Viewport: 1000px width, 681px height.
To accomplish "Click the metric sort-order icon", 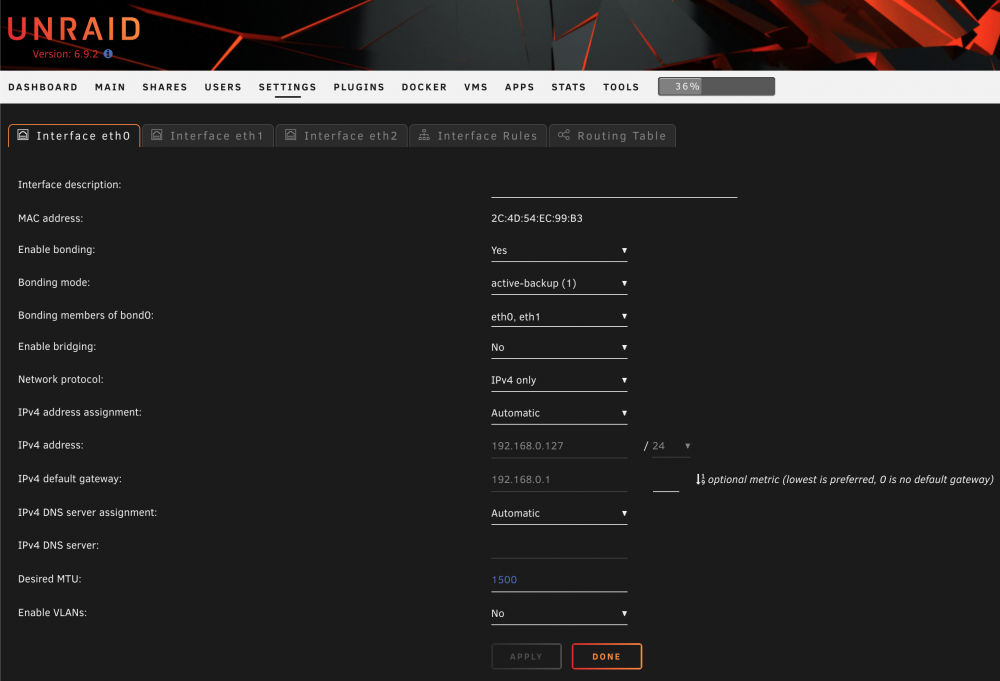I will (700, 479).
